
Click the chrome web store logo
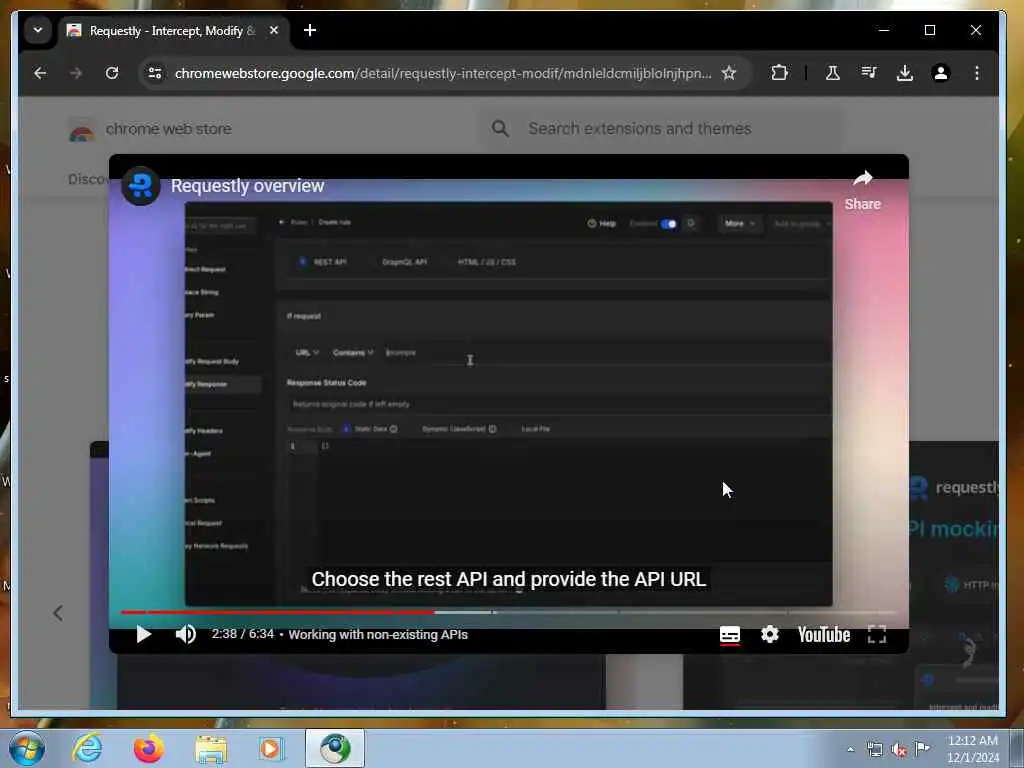pos(150,129)
